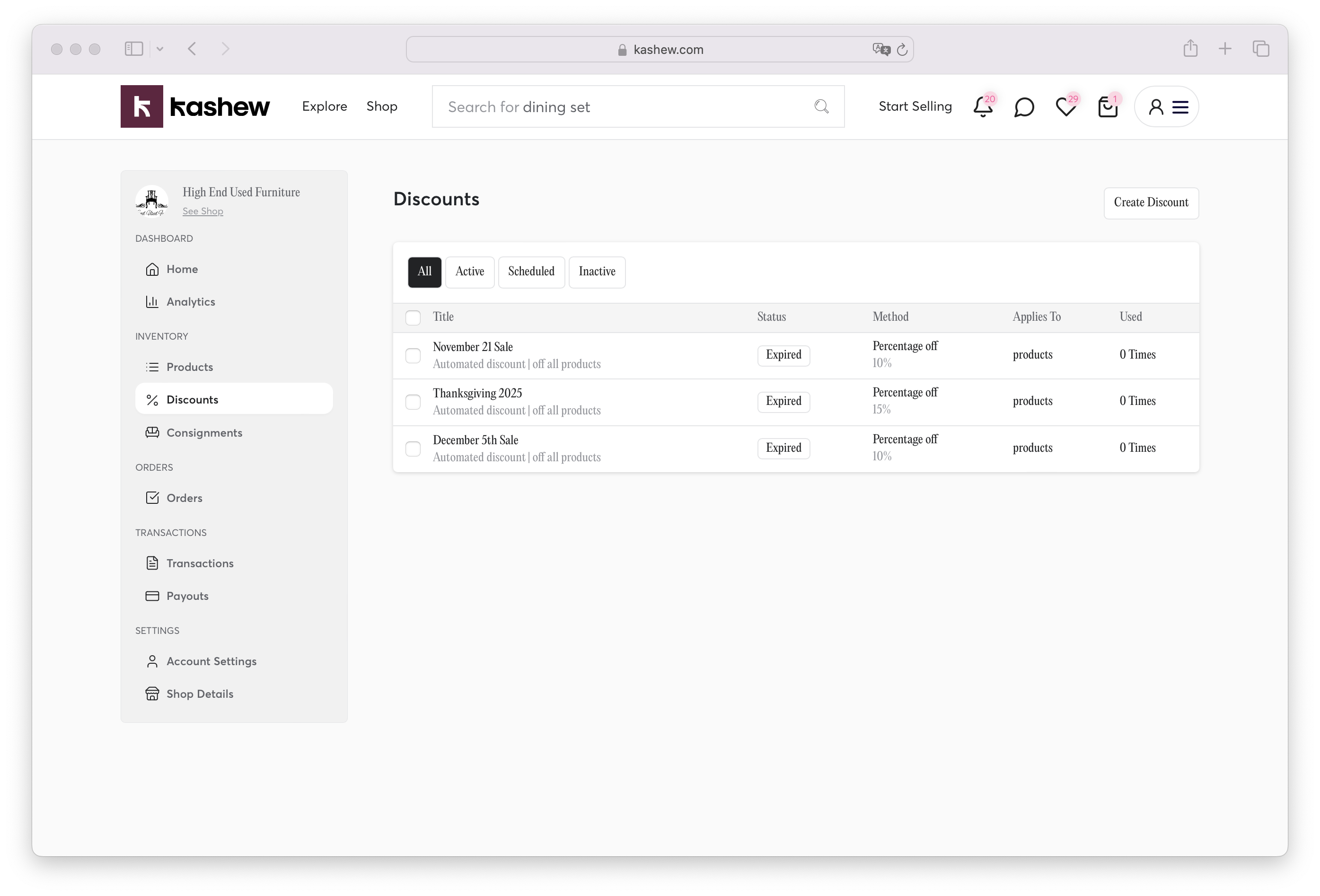The height and width of the screenshot is (896, 1320).
Task: Check the Thanksgiving 2025 discount checkbox
Action: click(x=413, y=403)
